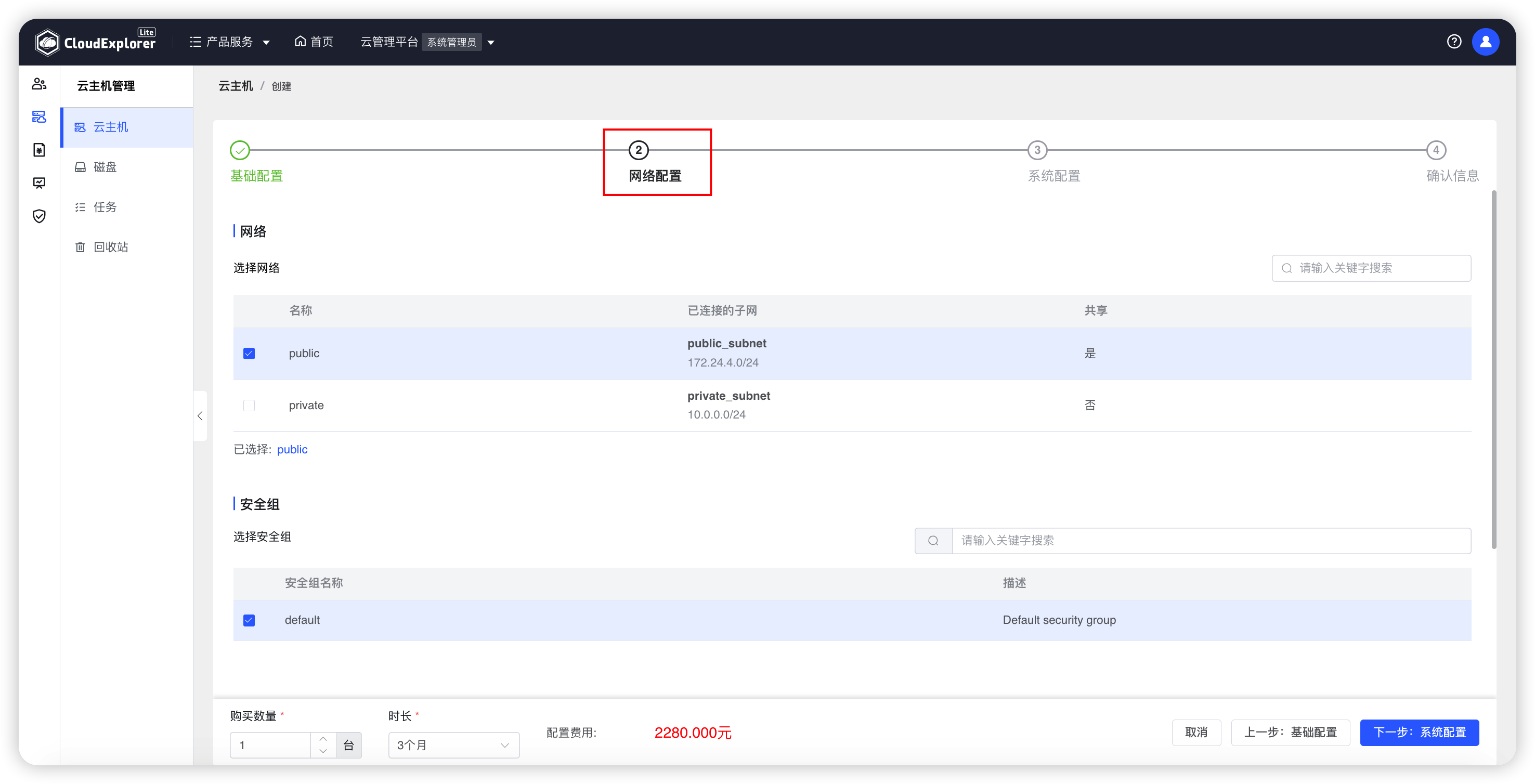
Task: Open the 云管理平台 menu item
Action: [389, 41]
